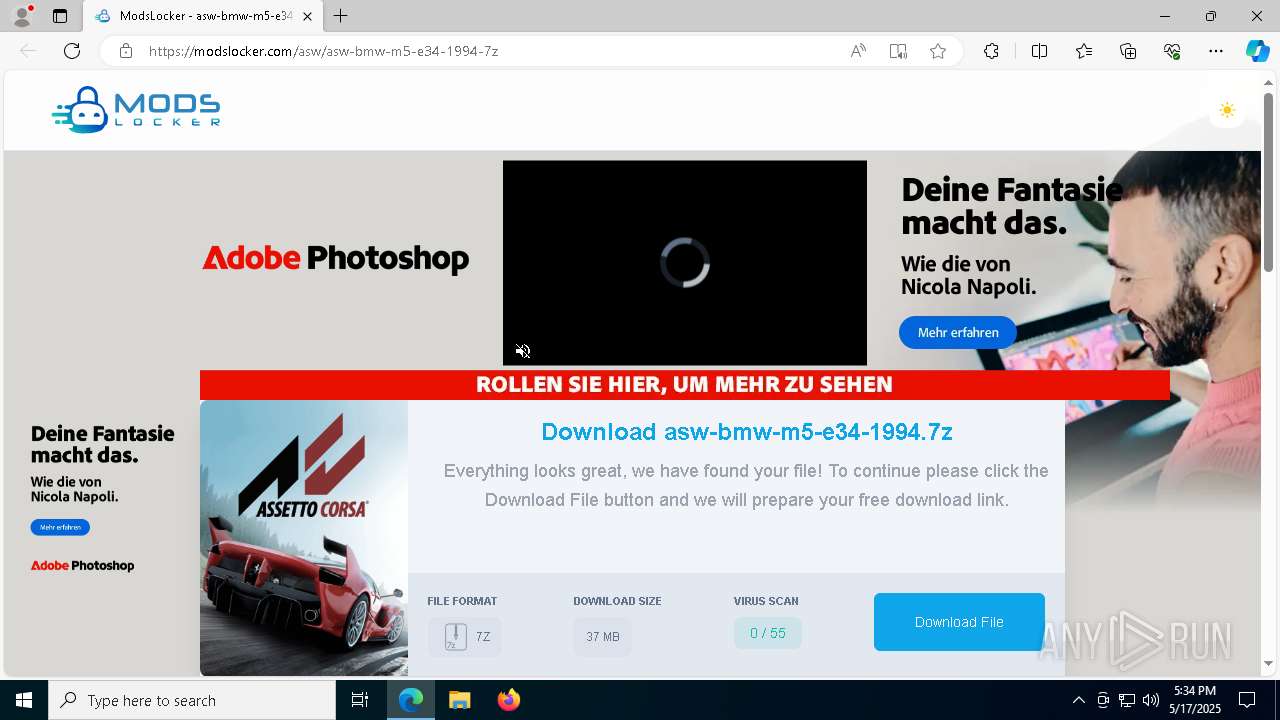The height and width of the screenshot is (720, 1280).
Task: Click the vertical scrollbar thumb
Action: click(1268, 181)
